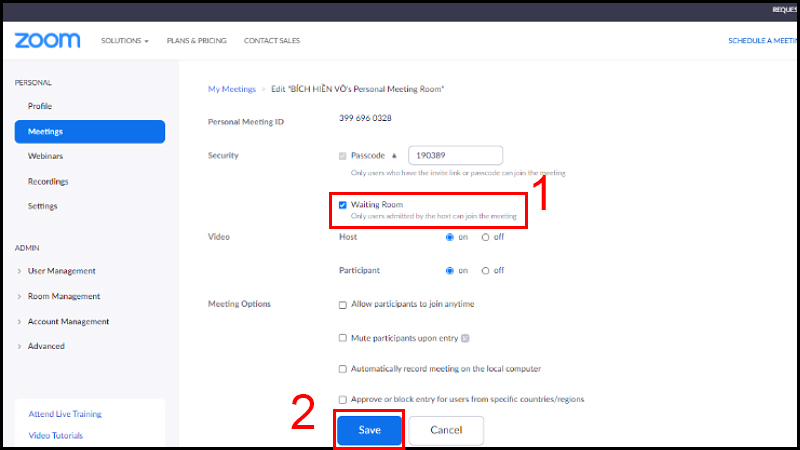The width and height of the screenshot is (800, 450).
Task: Click Personal Meeting ID number 399 696 0328
Action: point(365,118)
